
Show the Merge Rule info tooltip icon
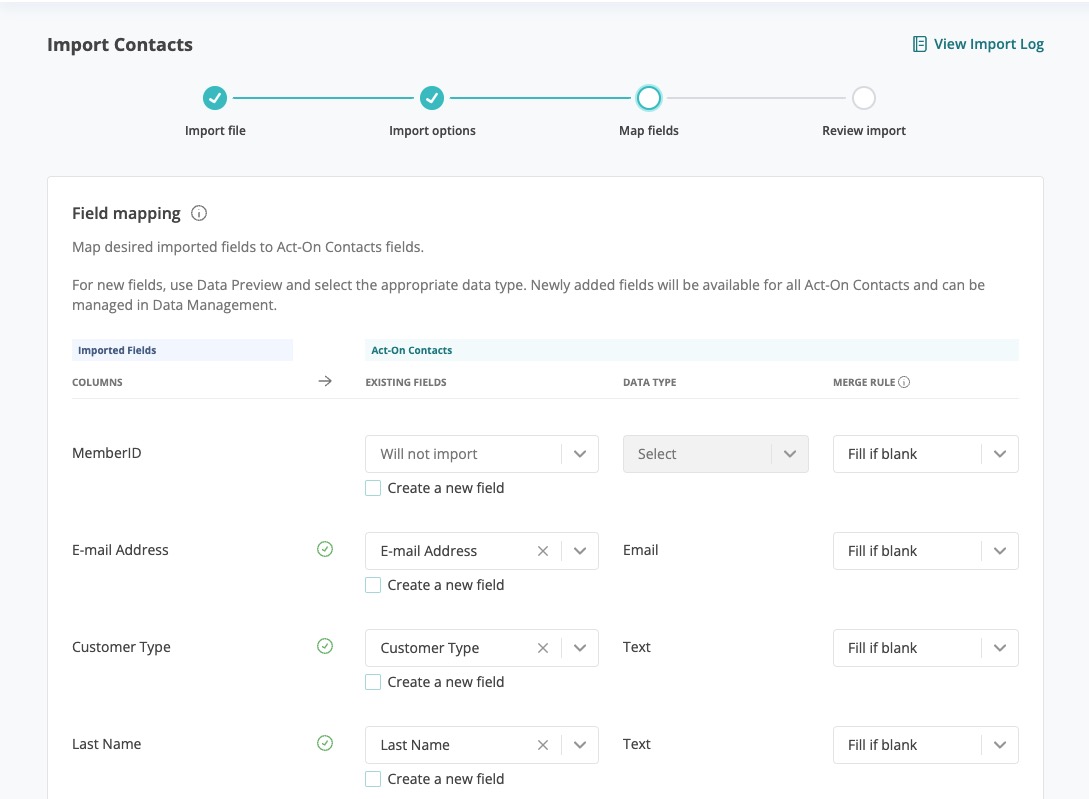point(904,382)
